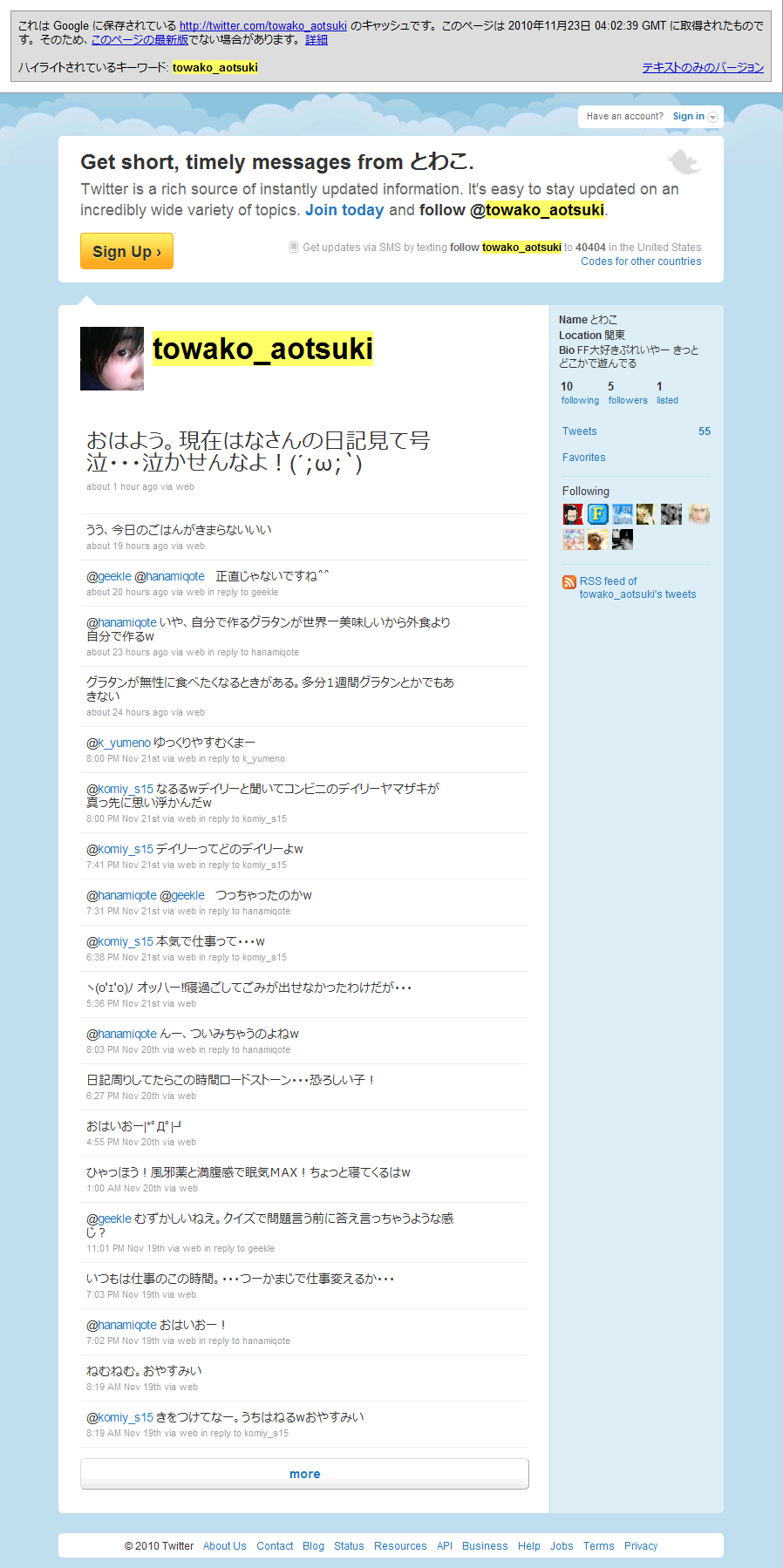The width and height of the screenshot is (783, 1568).
Task: Click the '1:00 AM Nov 20th' timestamp
Action: click(x=124, y=1189)
